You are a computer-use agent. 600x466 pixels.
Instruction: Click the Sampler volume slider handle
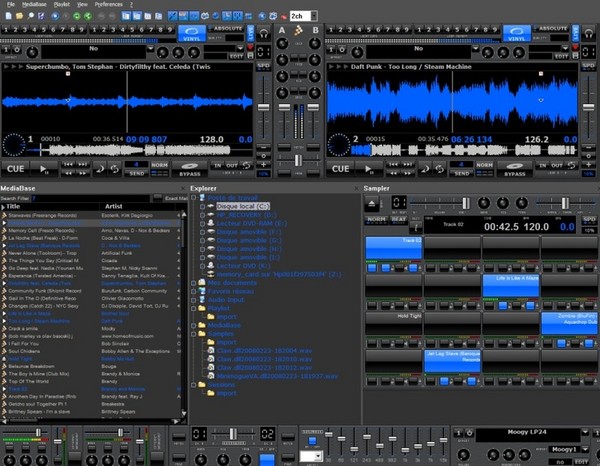(466, 203)
